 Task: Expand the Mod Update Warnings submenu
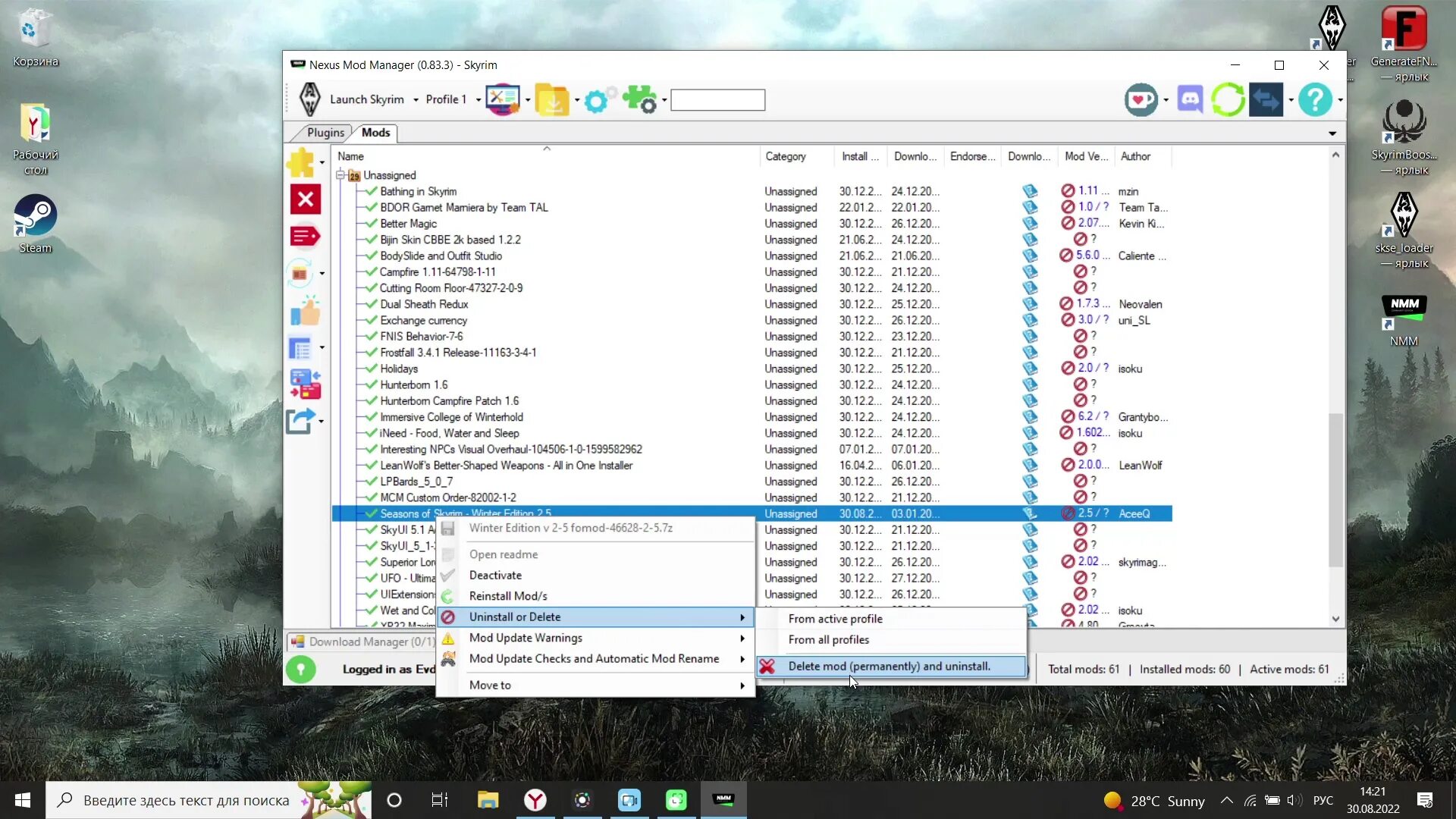(x=742, y=638)
